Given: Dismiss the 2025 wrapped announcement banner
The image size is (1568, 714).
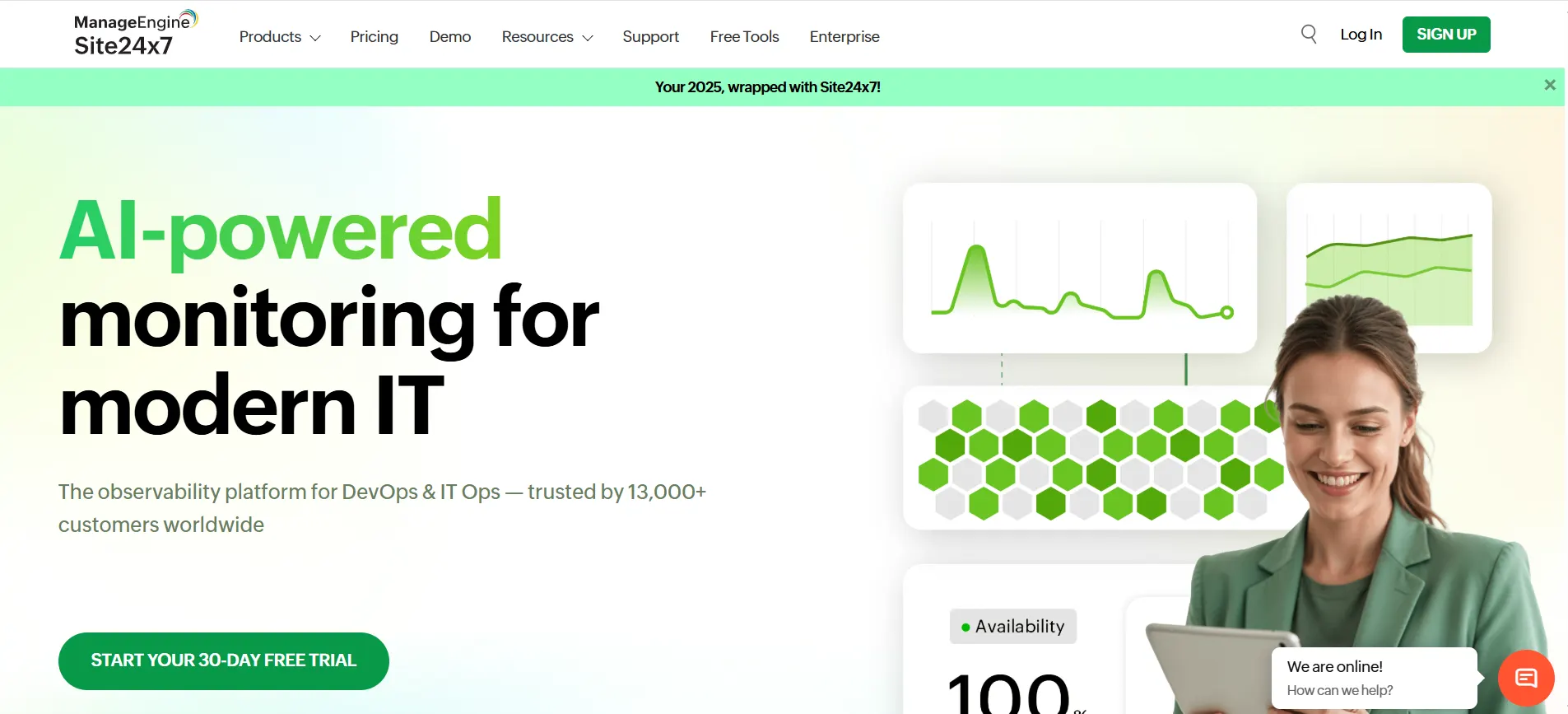Looking at the screenshot, I should point(1549,86).
